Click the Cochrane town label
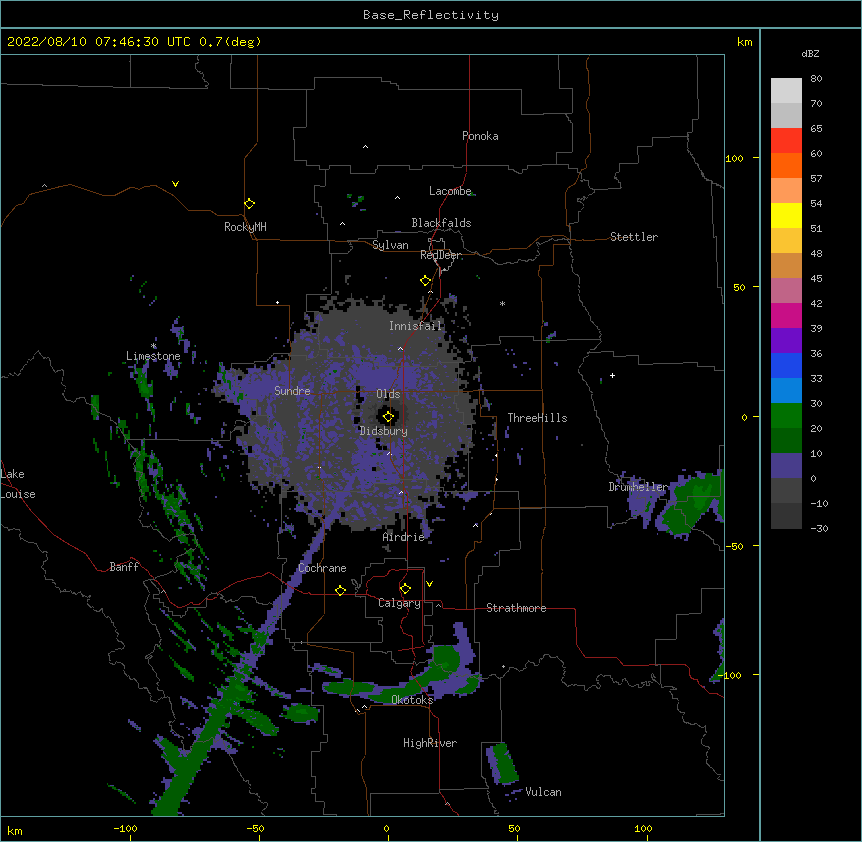The image size is (862, 842). 322,568
